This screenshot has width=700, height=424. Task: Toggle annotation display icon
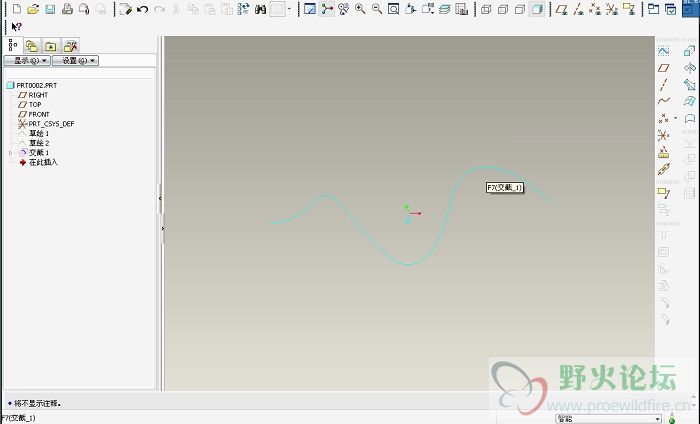tap(629, 9)
